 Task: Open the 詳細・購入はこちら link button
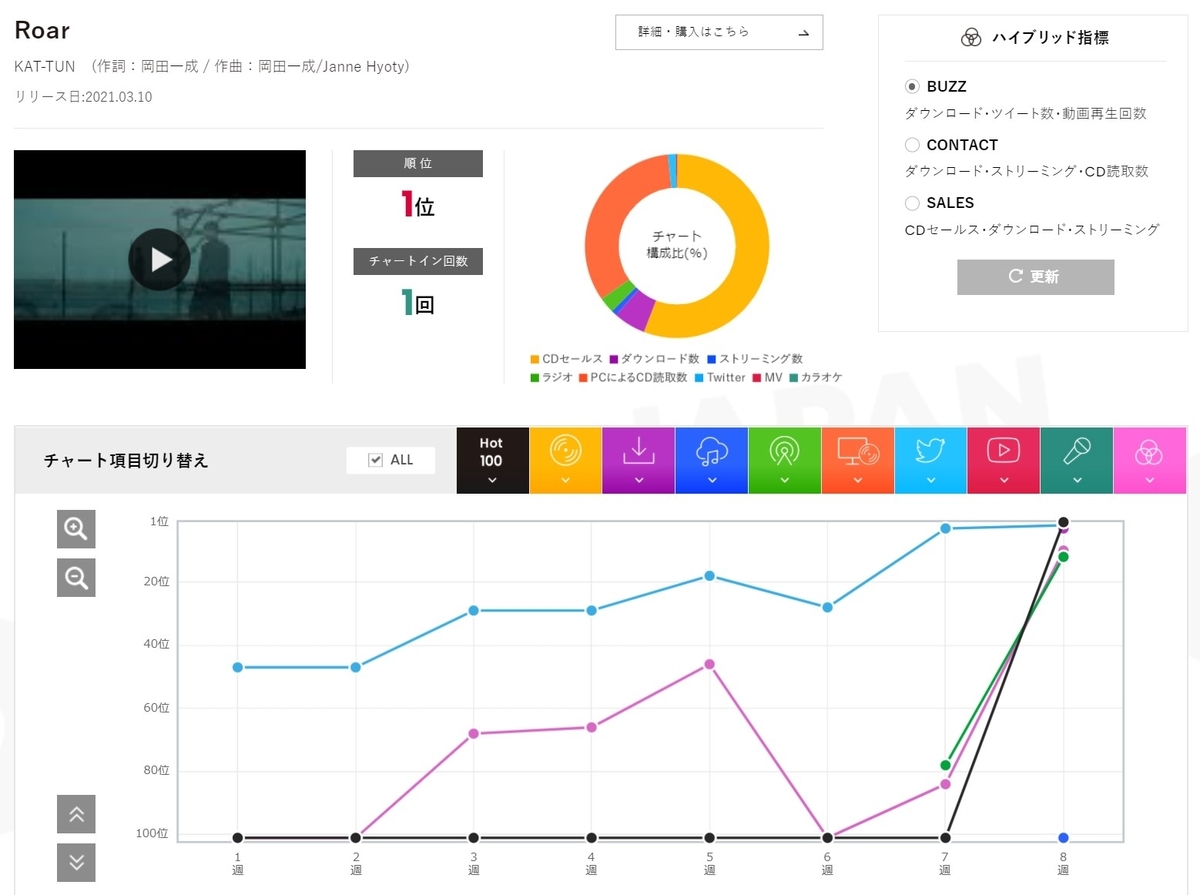click(719, 32)
